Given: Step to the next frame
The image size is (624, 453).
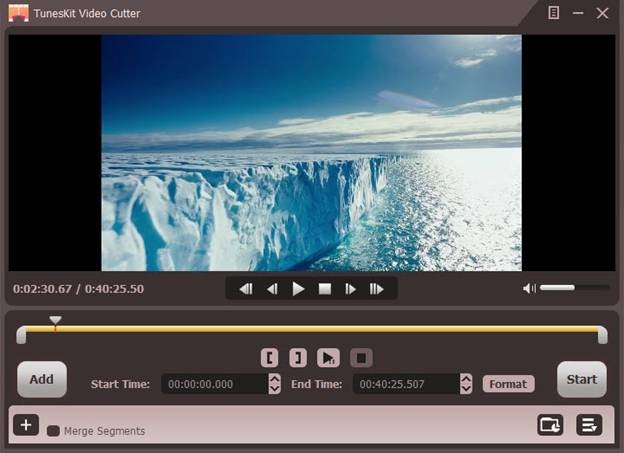Looking at the screenshot, I should (x=350, y=289).
